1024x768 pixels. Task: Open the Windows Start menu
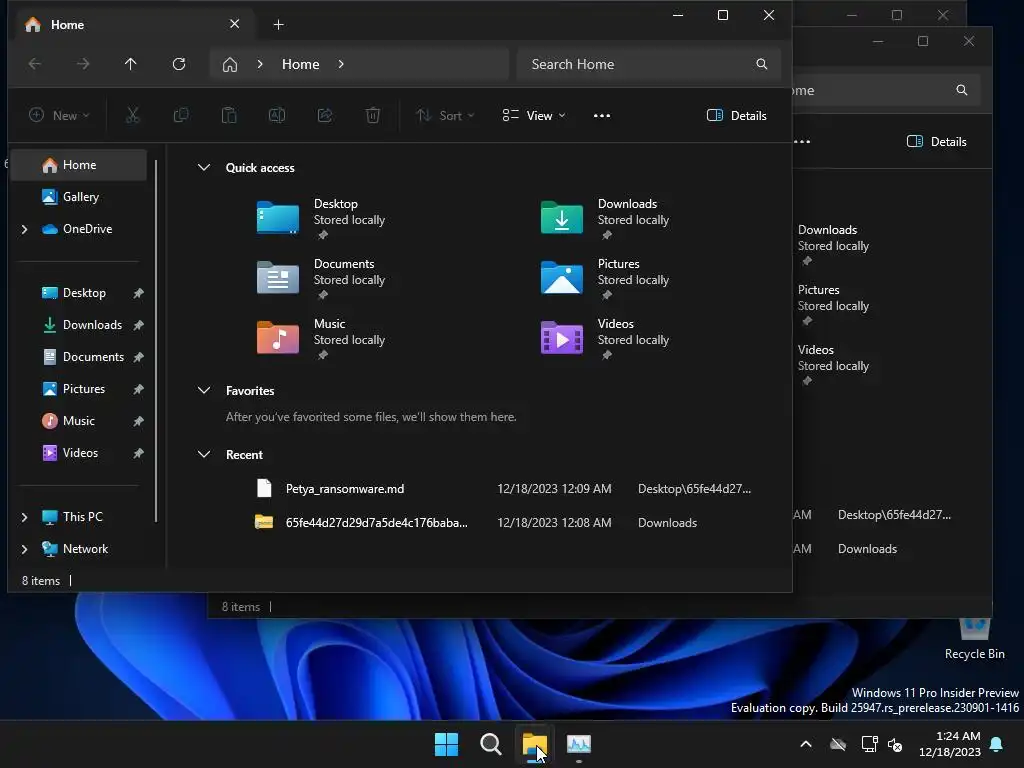447,744
